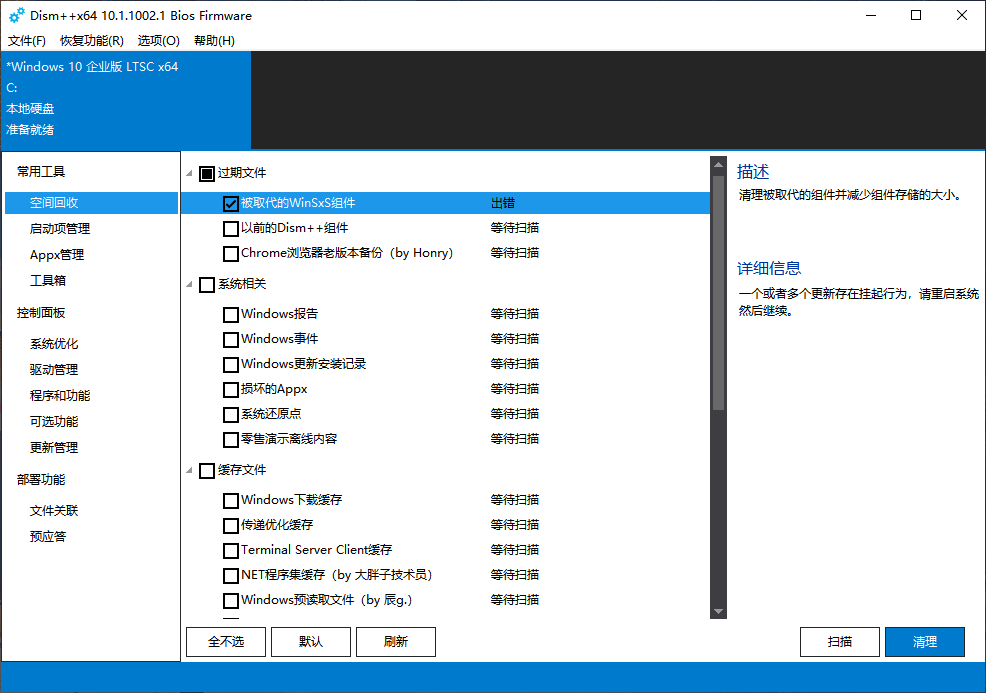Open the 帮助(H) menu
This screenshot has height=693, width=986.
coord(214,40)
